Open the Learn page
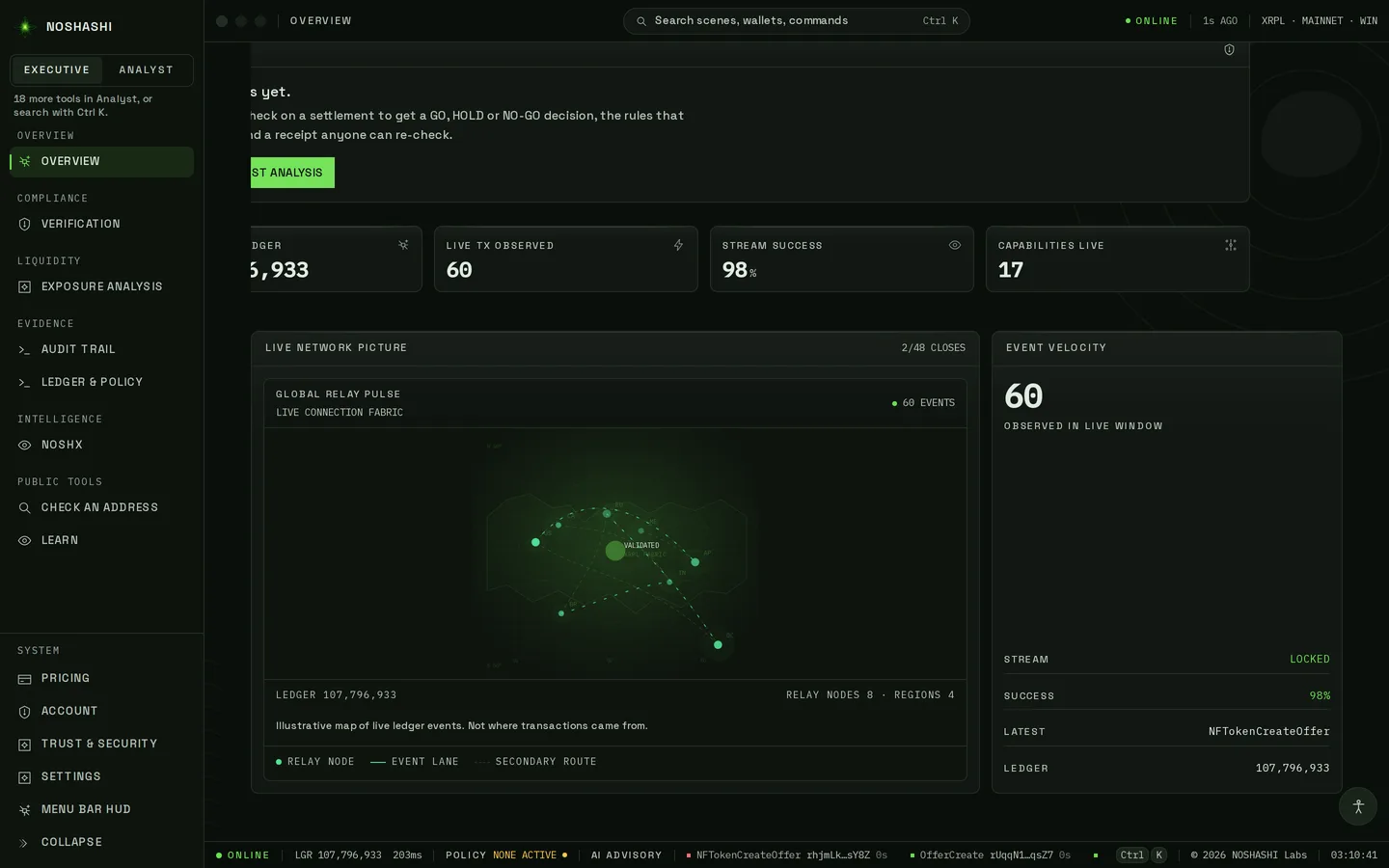 [x=101, y=541]
